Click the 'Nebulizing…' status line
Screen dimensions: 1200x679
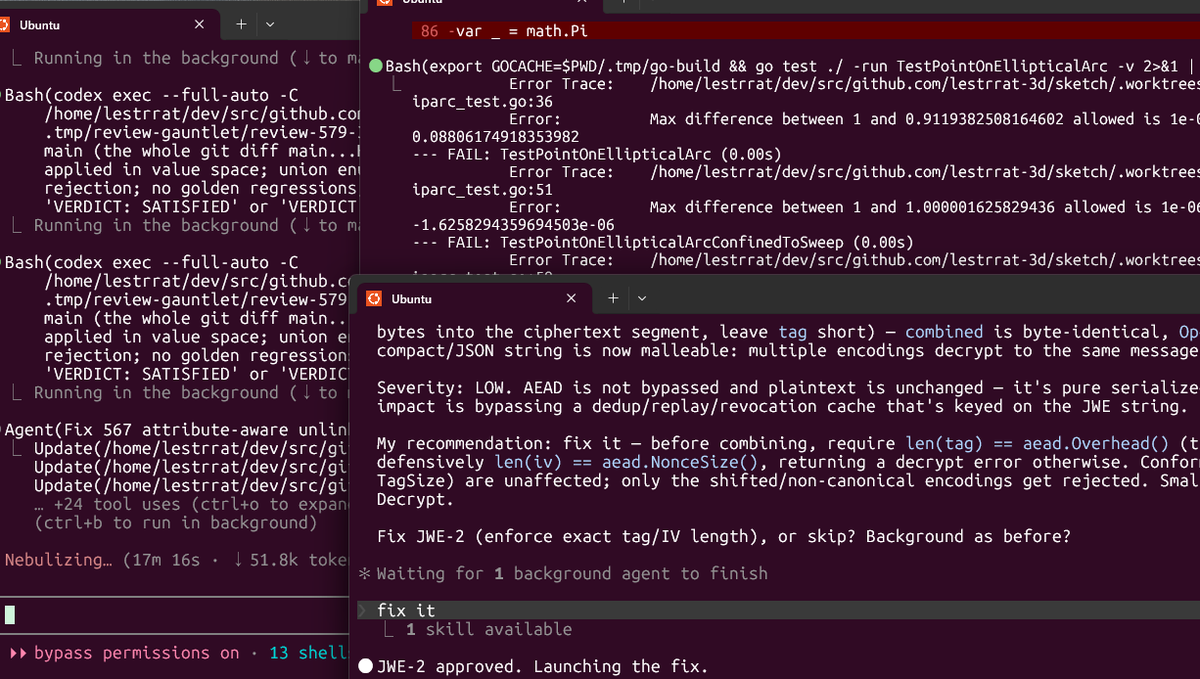pos(176,560)
